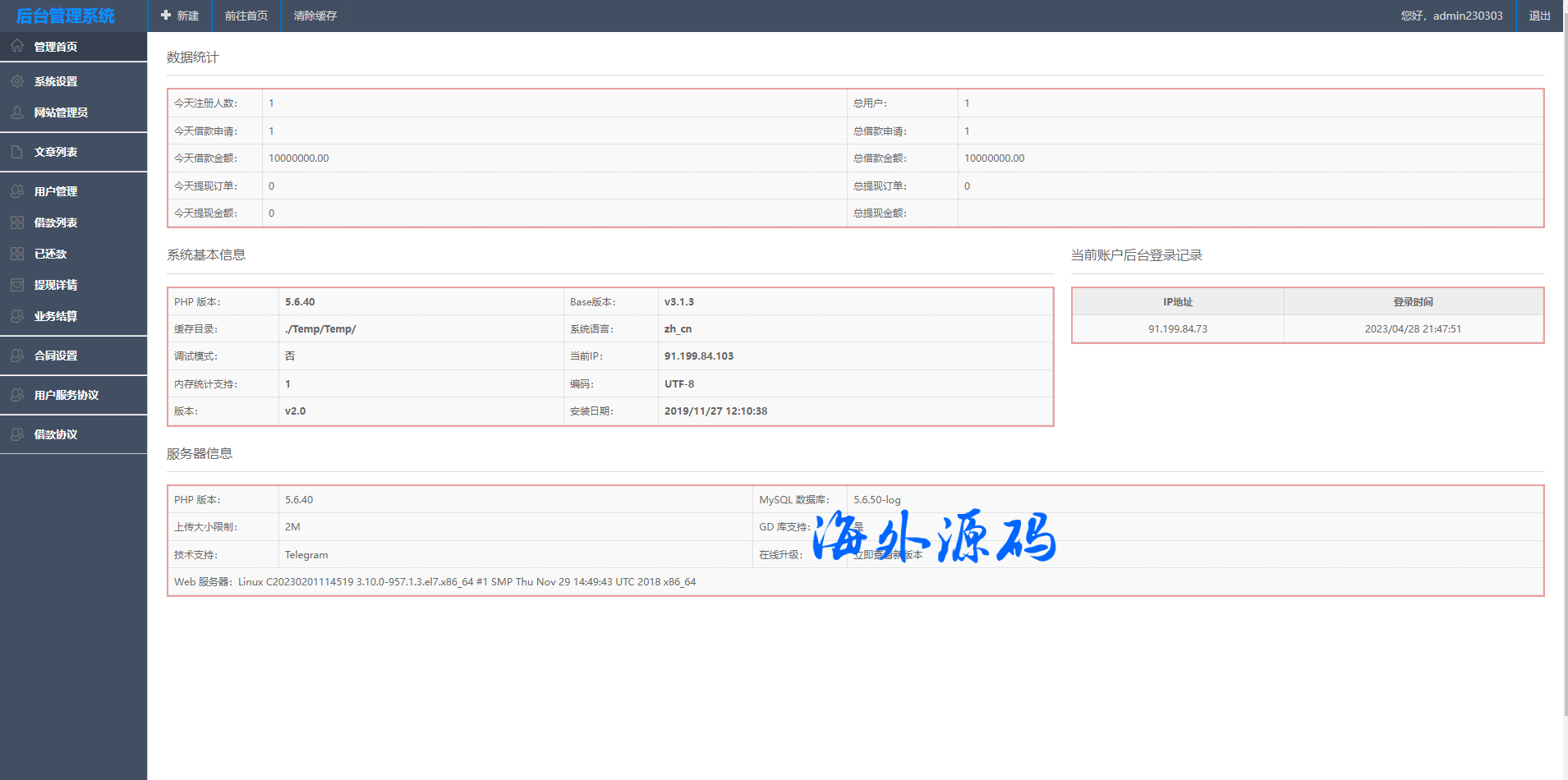Click the home icon beside 管理首页

tap(17, 46)
